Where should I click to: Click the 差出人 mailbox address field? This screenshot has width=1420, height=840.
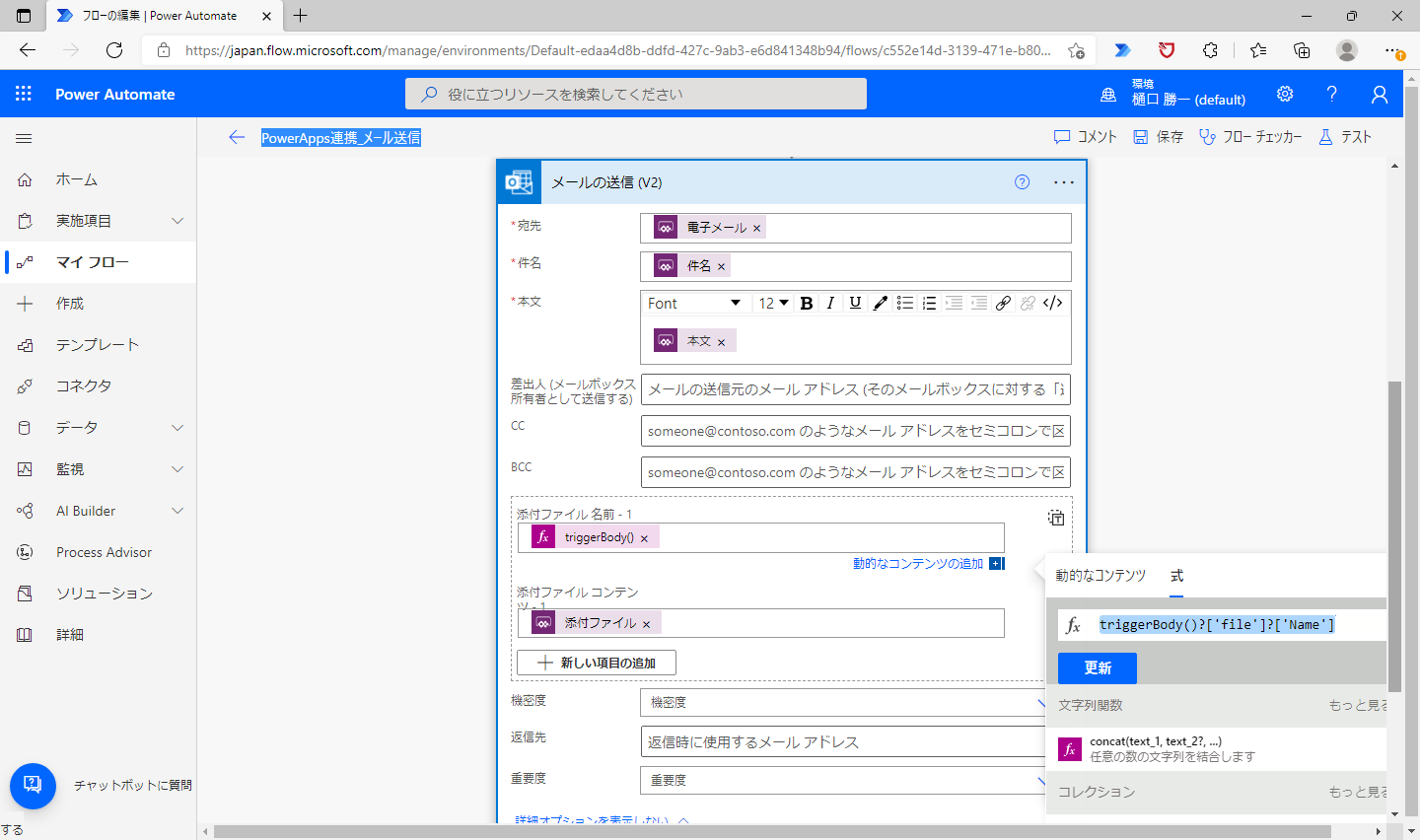click(856, 389)
